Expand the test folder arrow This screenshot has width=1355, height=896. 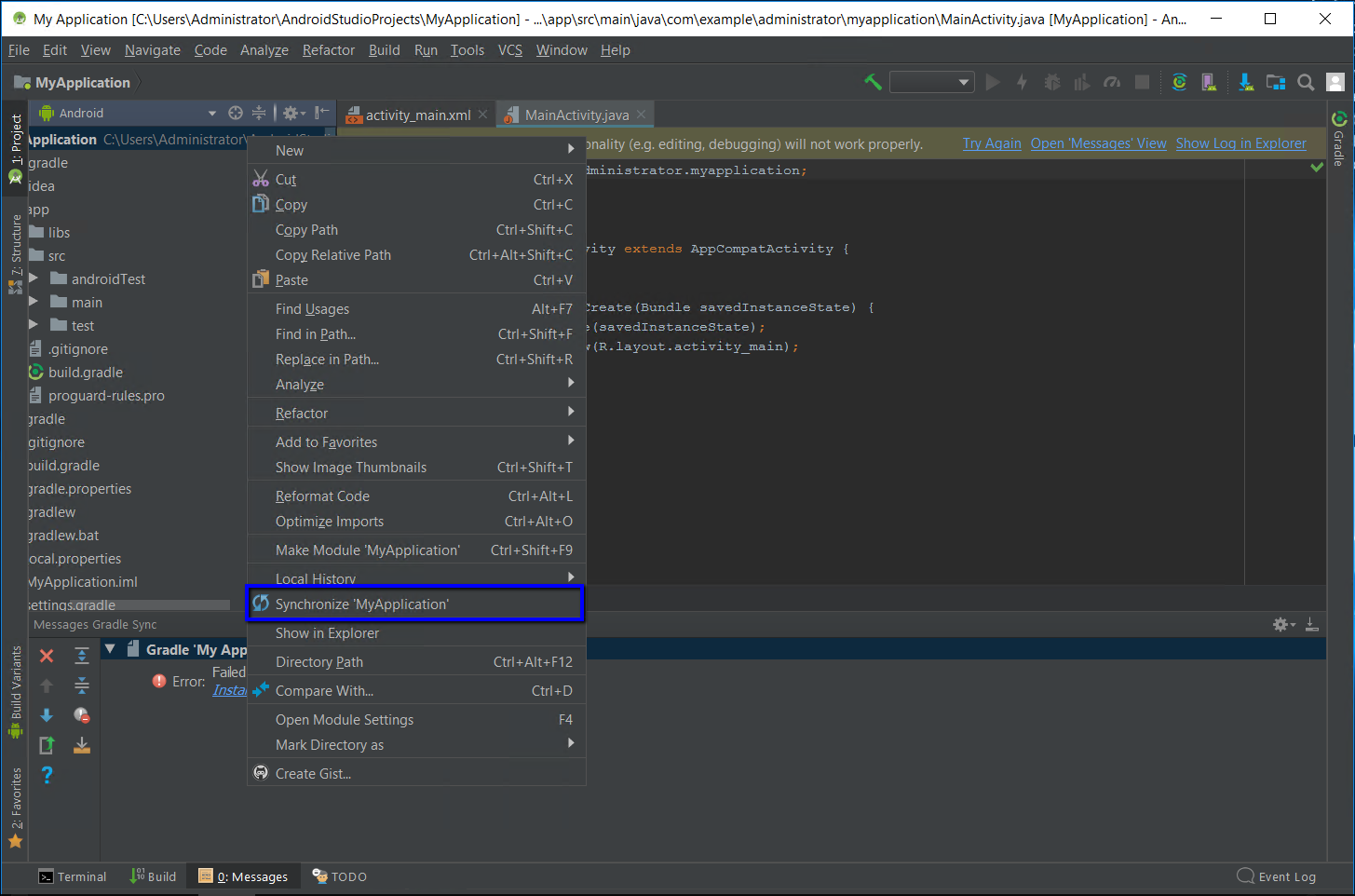point(34,325)
